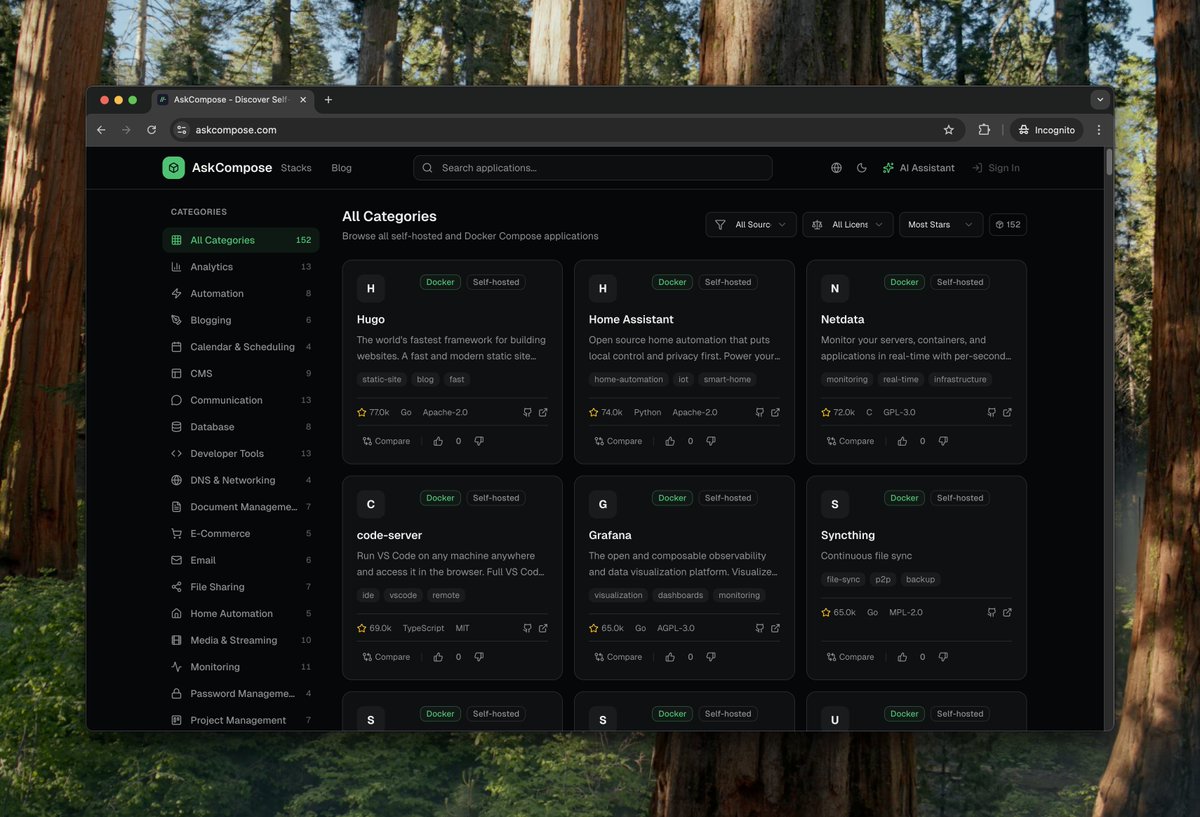Select All Categories in sidebar
Screen dimensions: 1200x817
tap(241, 240)
